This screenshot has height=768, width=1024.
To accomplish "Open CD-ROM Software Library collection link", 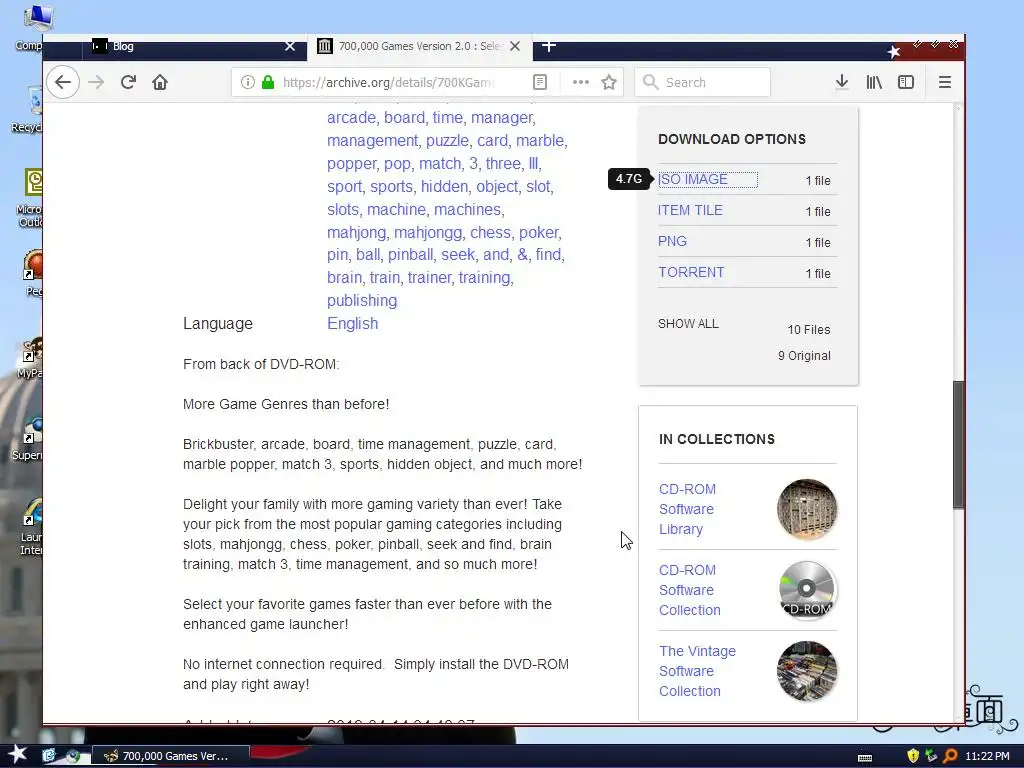I will [687, 509].
